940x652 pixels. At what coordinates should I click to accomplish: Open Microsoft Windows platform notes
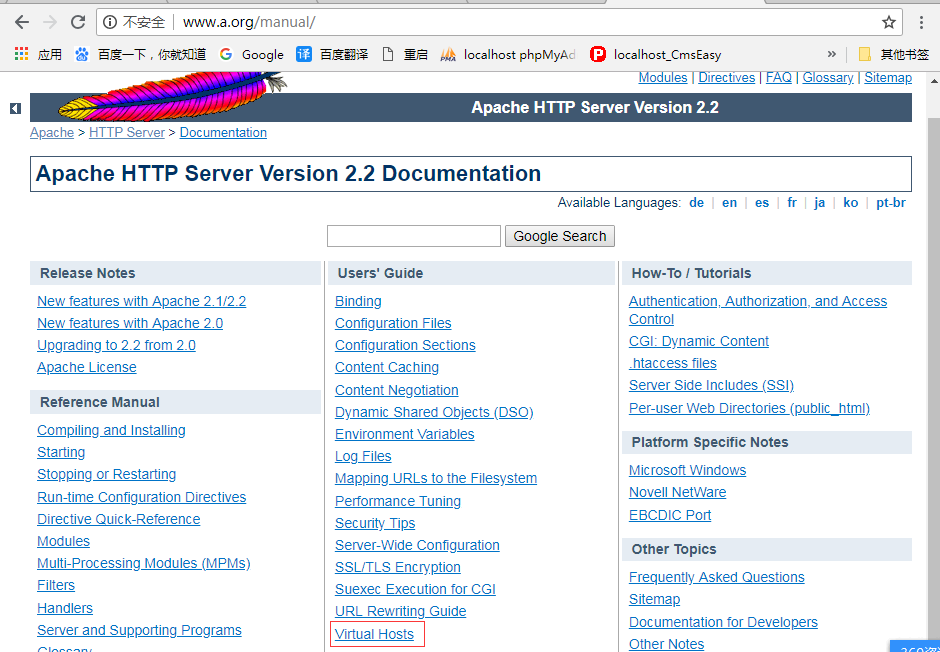688,470
